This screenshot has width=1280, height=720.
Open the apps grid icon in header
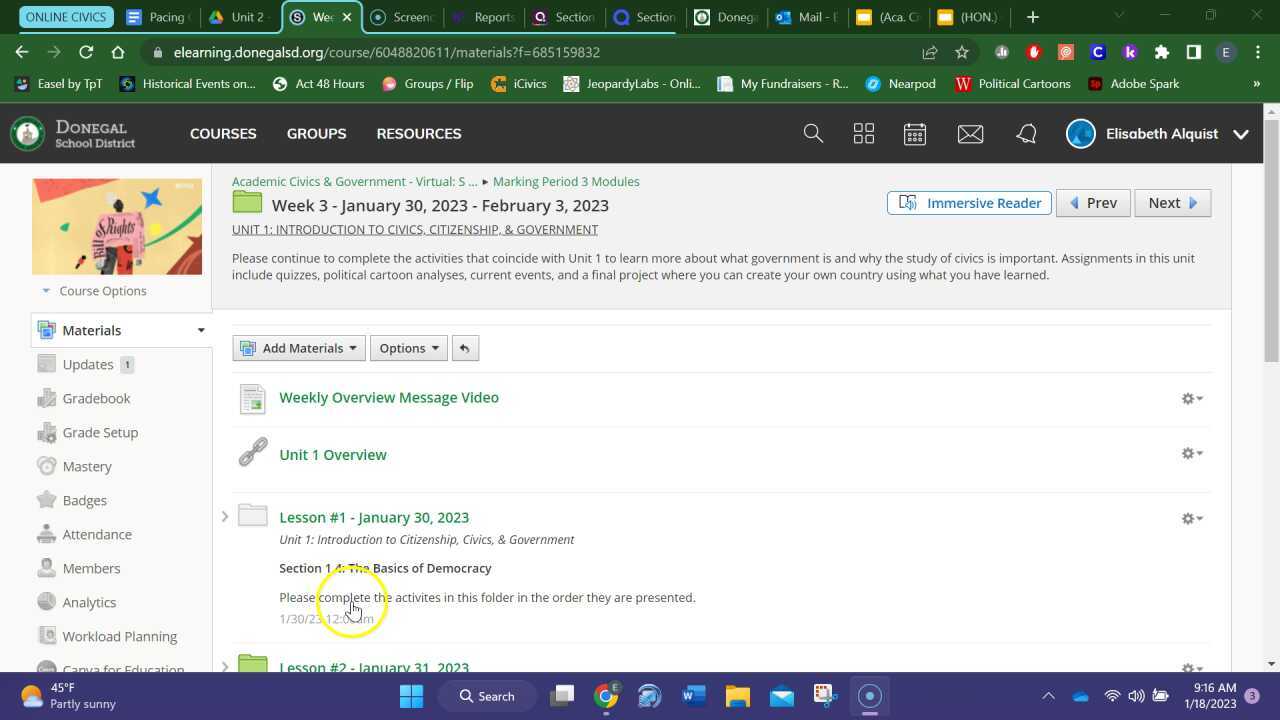(x=864, y=133)
